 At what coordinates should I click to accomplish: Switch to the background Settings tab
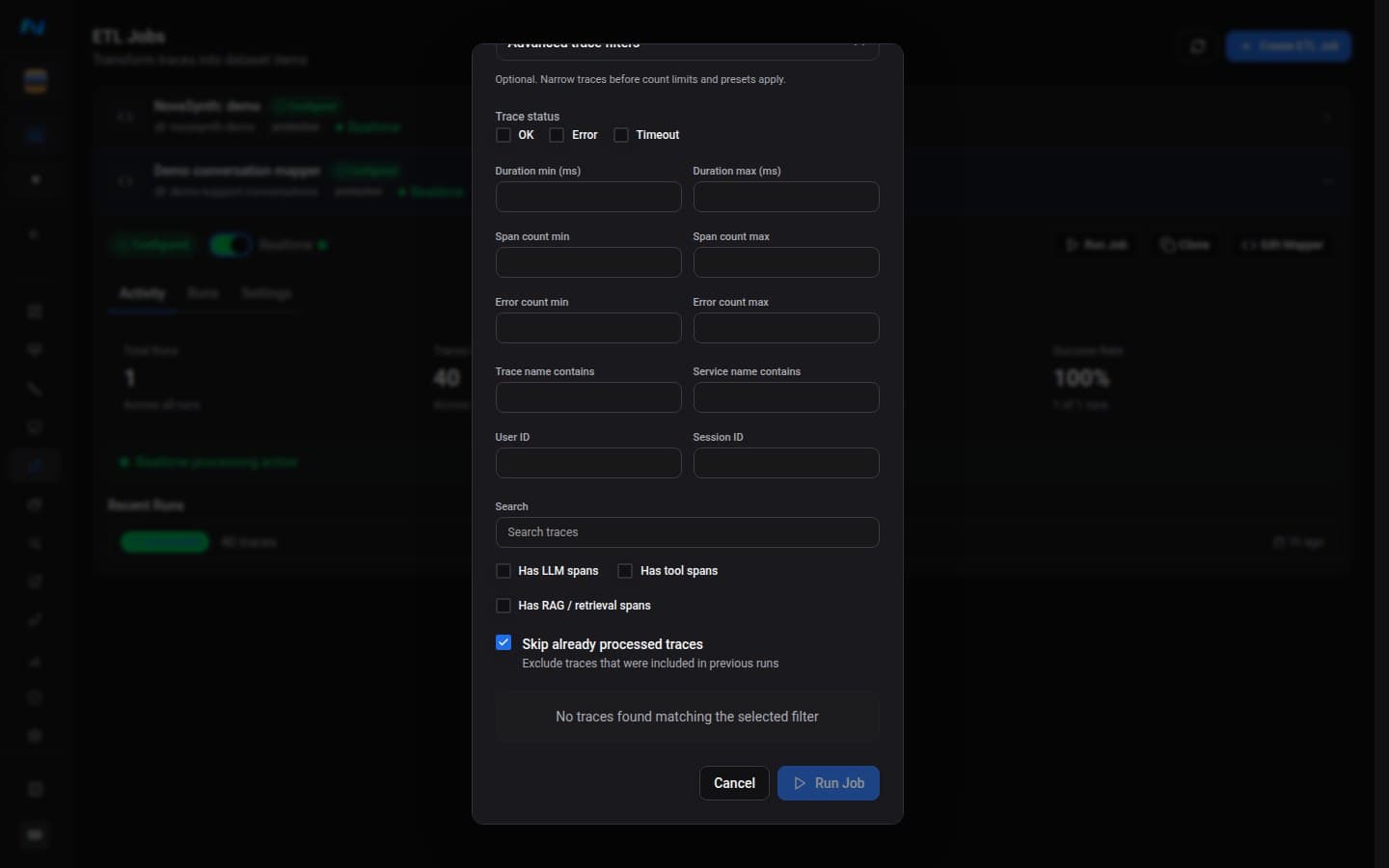pos(266,293)
